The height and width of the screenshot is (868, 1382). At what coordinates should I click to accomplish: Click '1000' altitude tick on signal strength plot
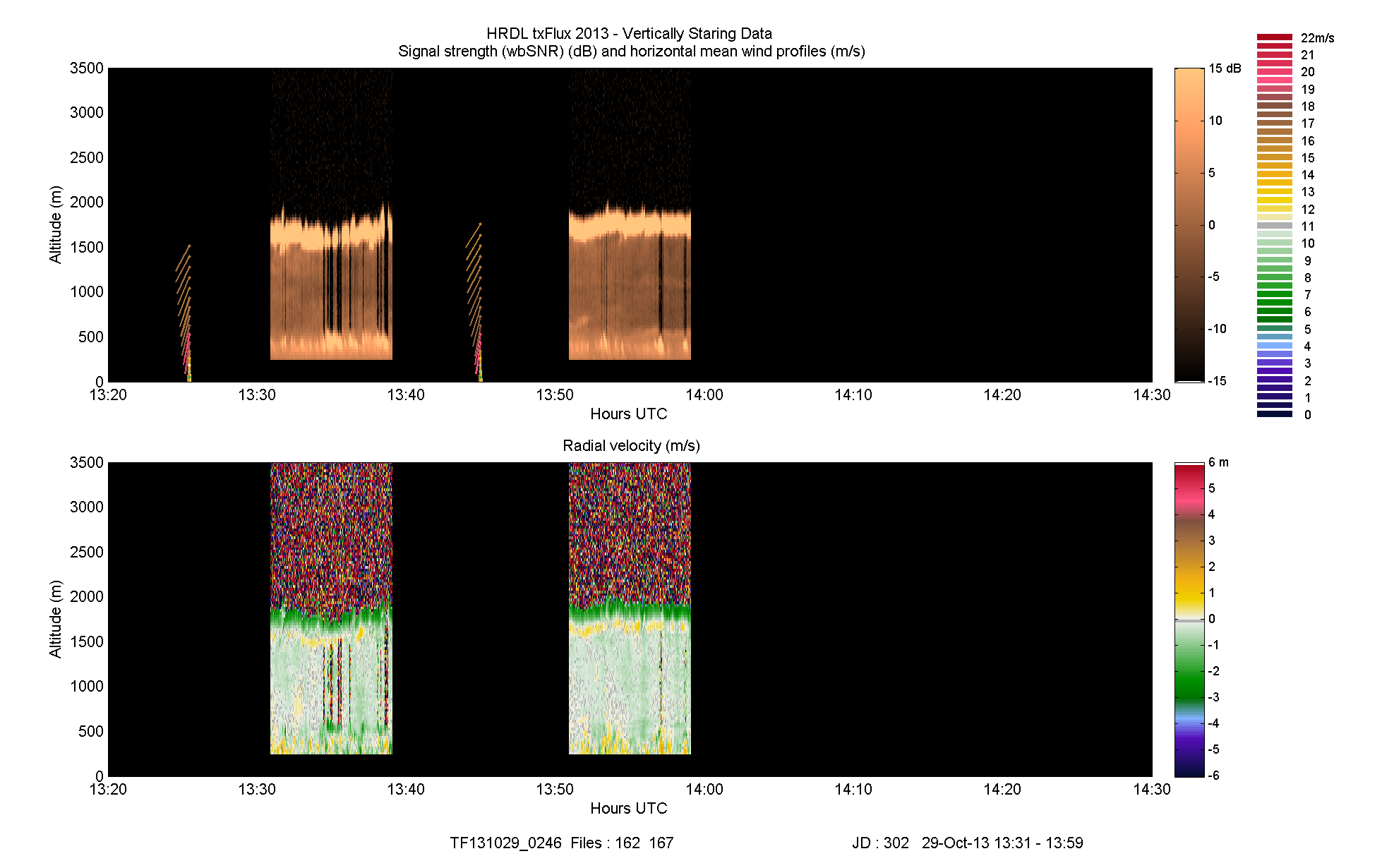pos(87,291)
